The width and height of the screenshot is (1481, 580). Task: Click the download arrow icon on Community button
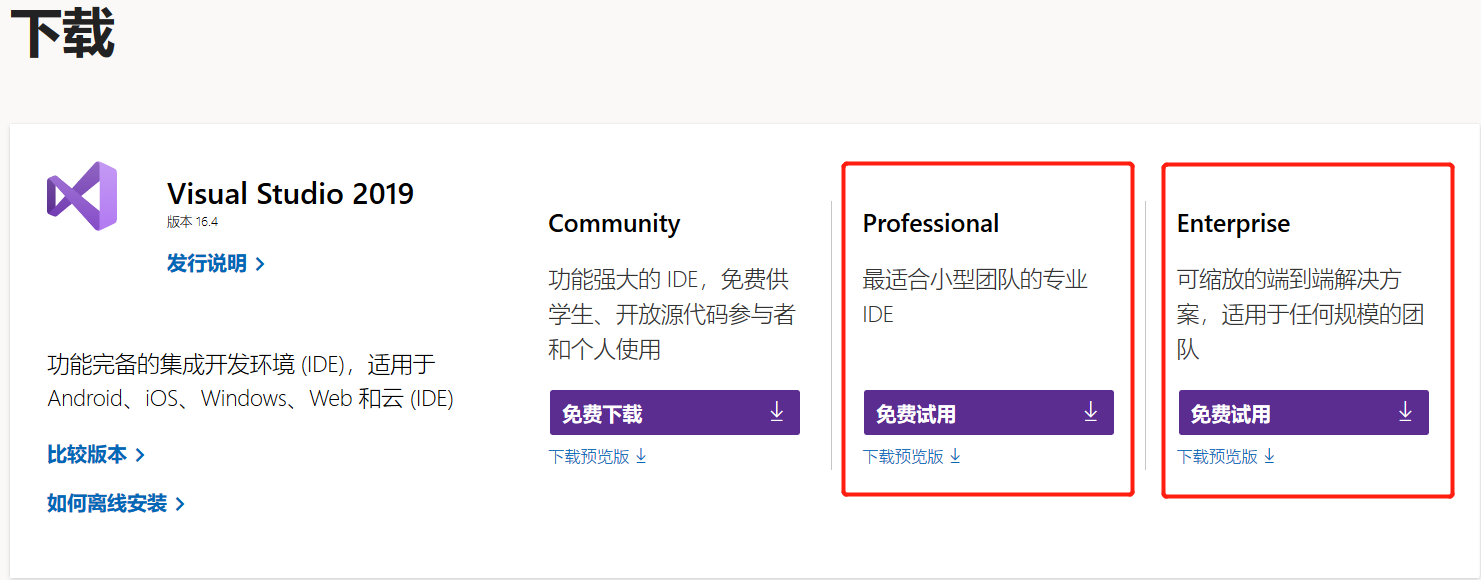pos(777,412)
